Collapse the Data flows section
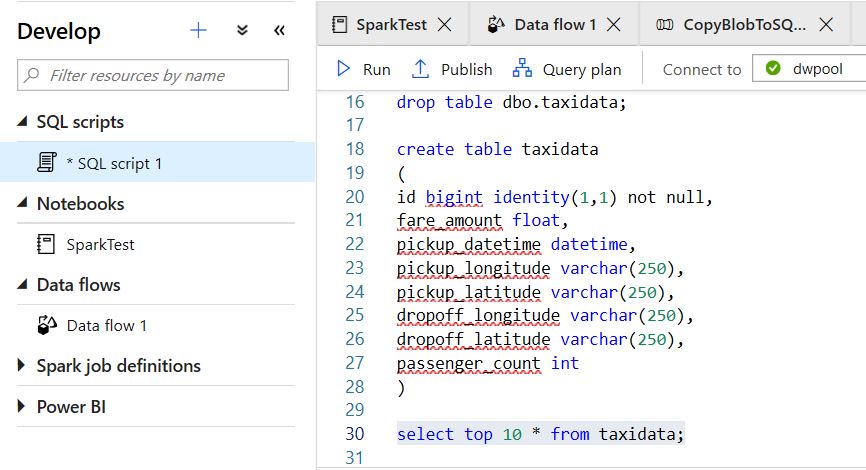The height and width of the screenshot is (470, 866). pyautogui.click(x=22, y=284)
